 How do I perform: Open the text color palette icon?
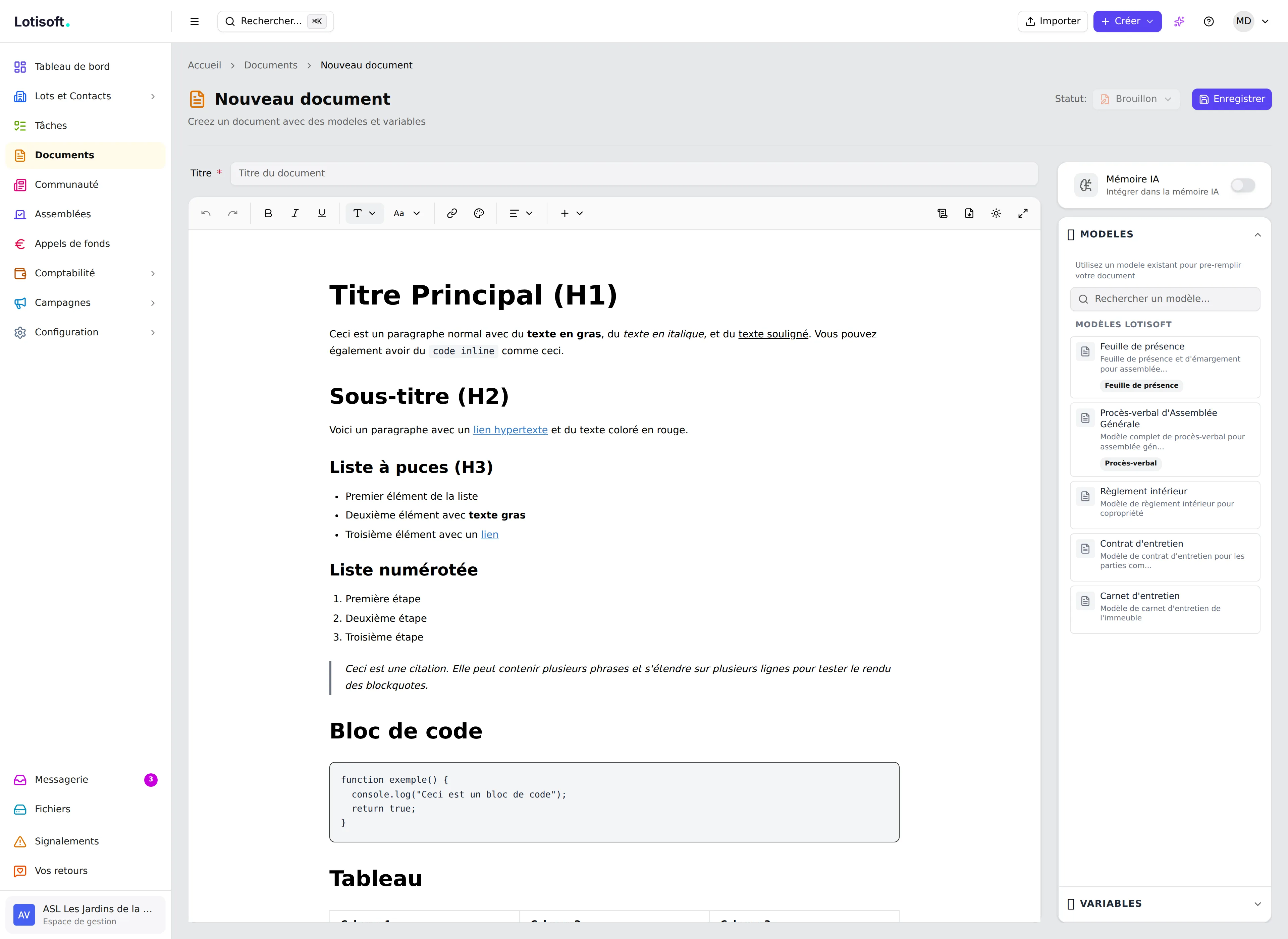click(479, 213)
